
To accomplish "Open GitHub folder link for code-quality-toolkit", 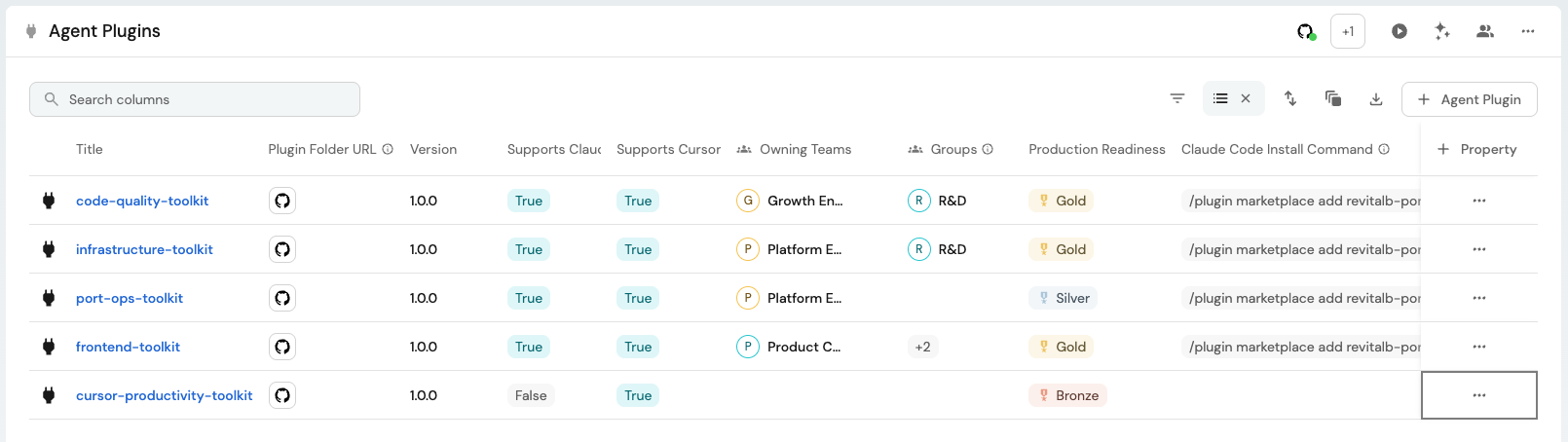I will pos(282,201).
